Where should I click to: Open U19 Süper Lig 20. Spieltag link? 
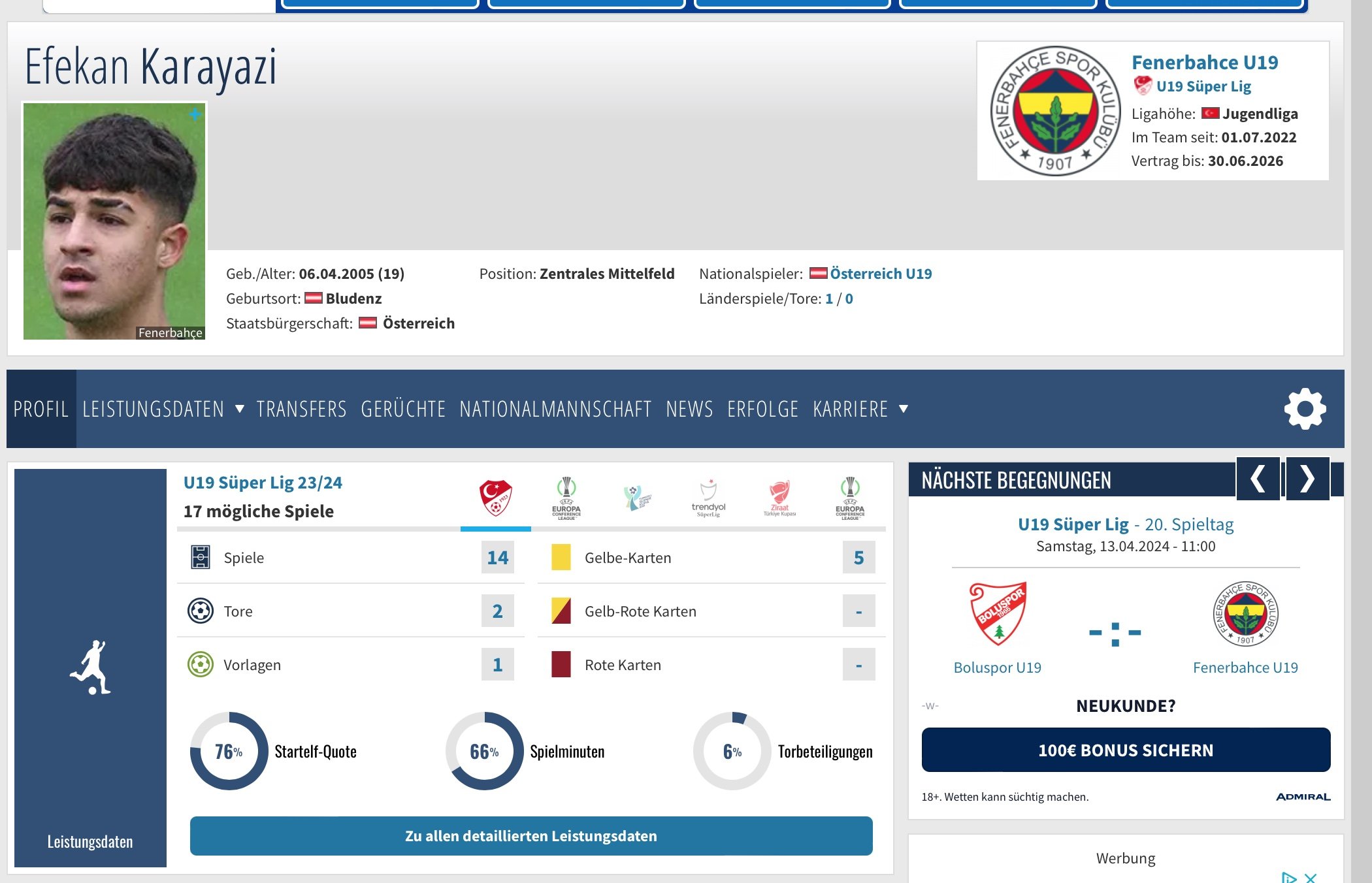(1126, 524)
